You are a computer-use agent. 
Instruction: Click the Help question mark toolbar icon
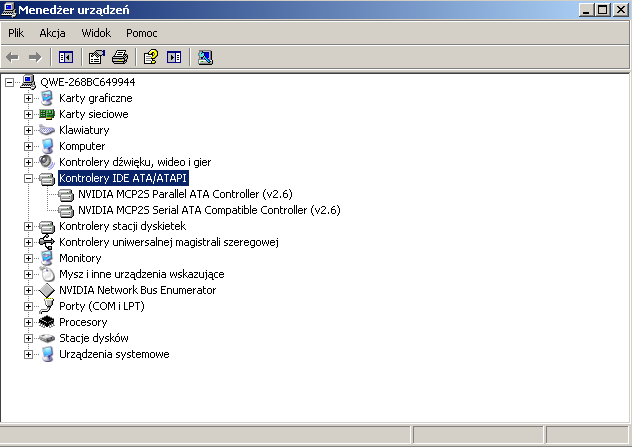(x=151, y=57)
